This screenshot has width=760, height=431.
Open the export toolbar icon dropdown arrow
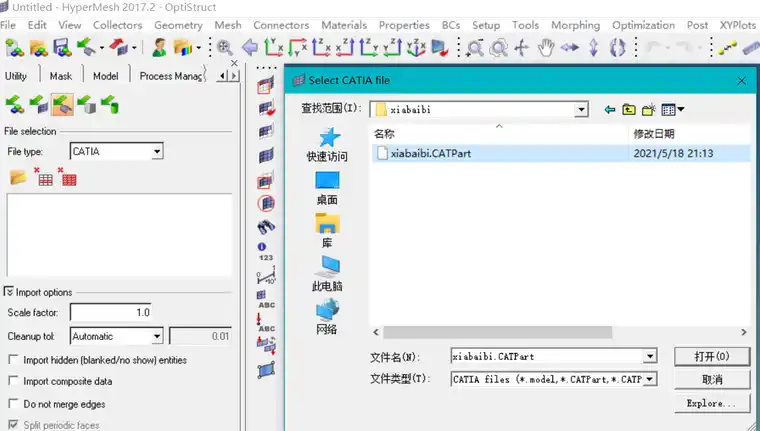point(134,48)
